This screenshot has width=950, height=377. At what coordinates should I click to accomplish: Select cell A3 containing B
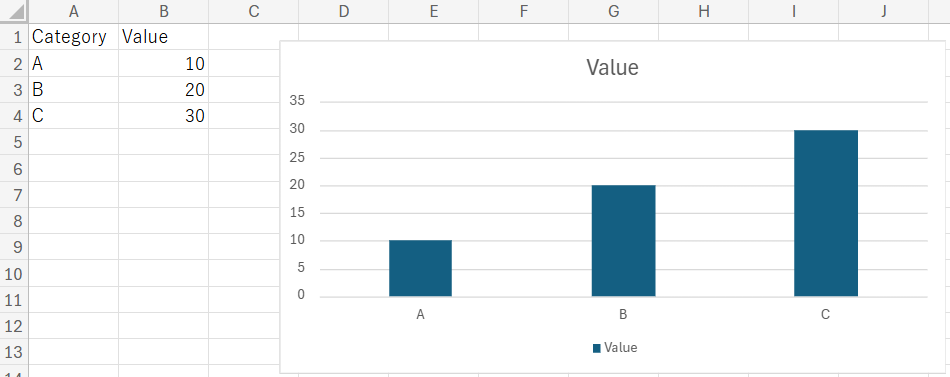click(73, 90)
